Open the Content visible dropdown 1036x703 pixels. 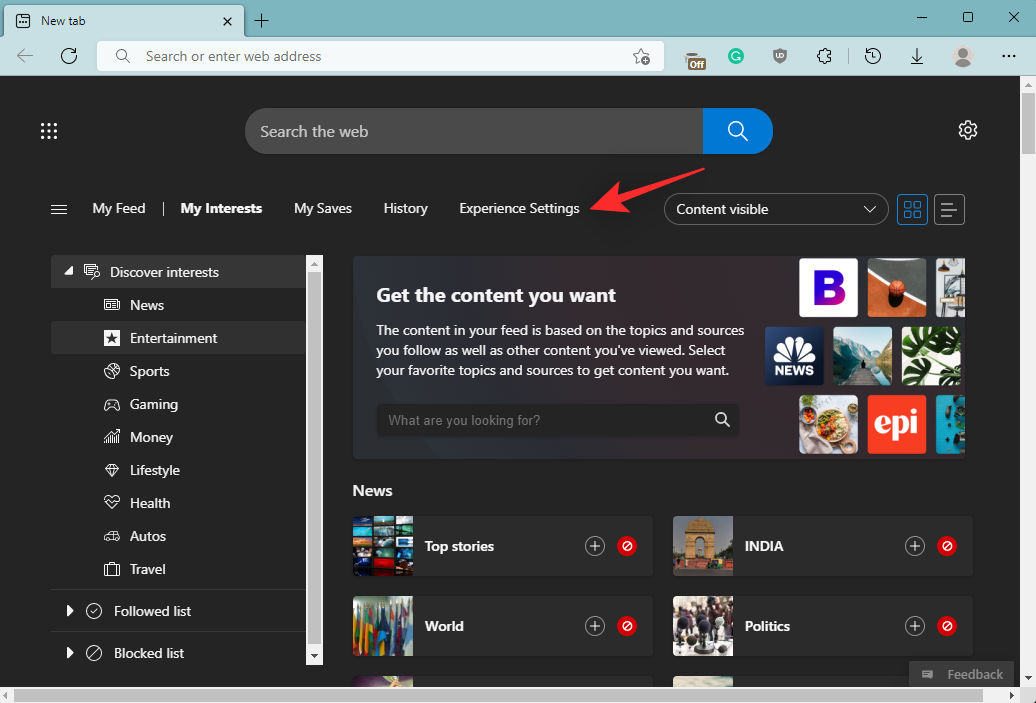775,209
